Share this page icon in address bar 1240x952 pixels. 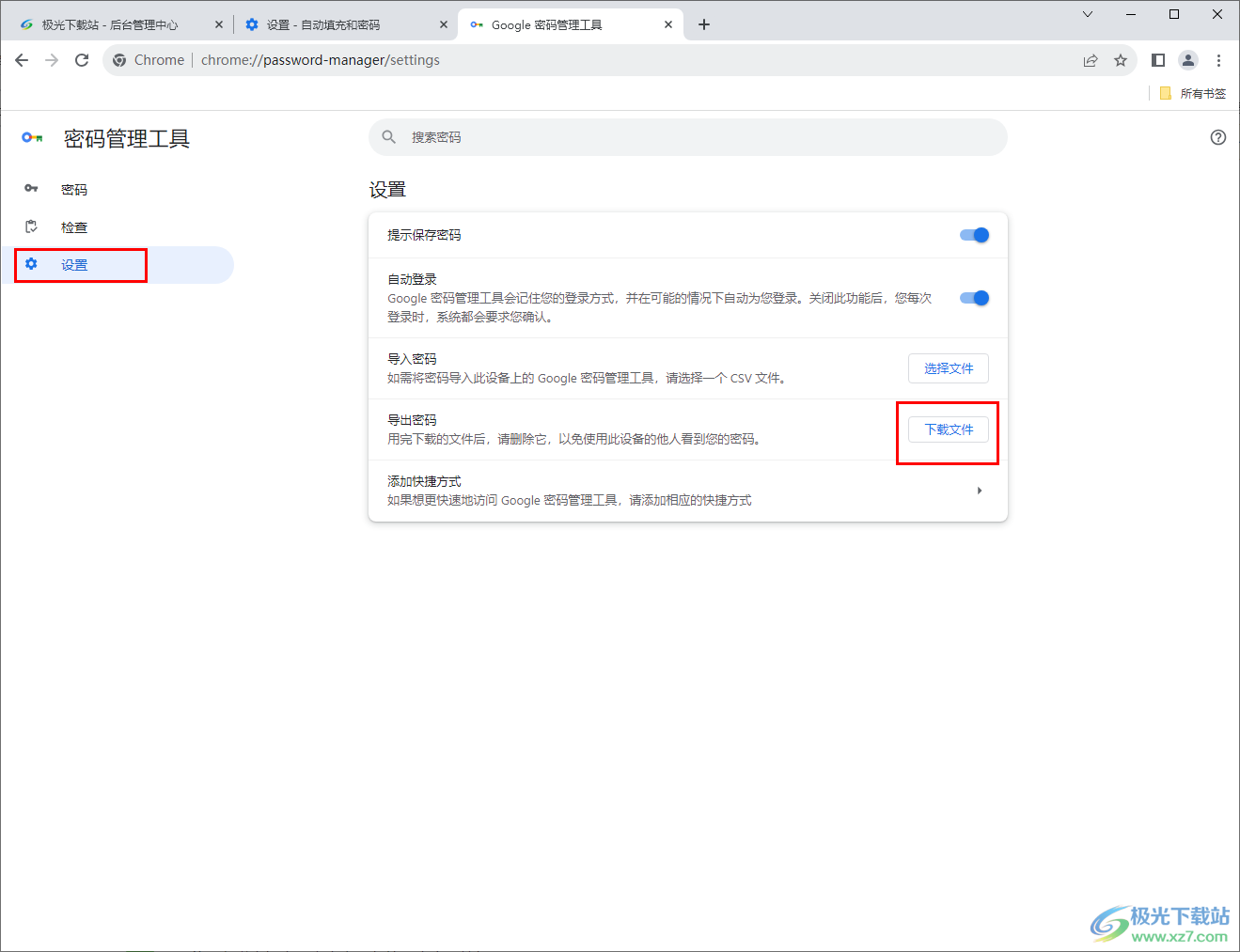[x=1091, y=60]
